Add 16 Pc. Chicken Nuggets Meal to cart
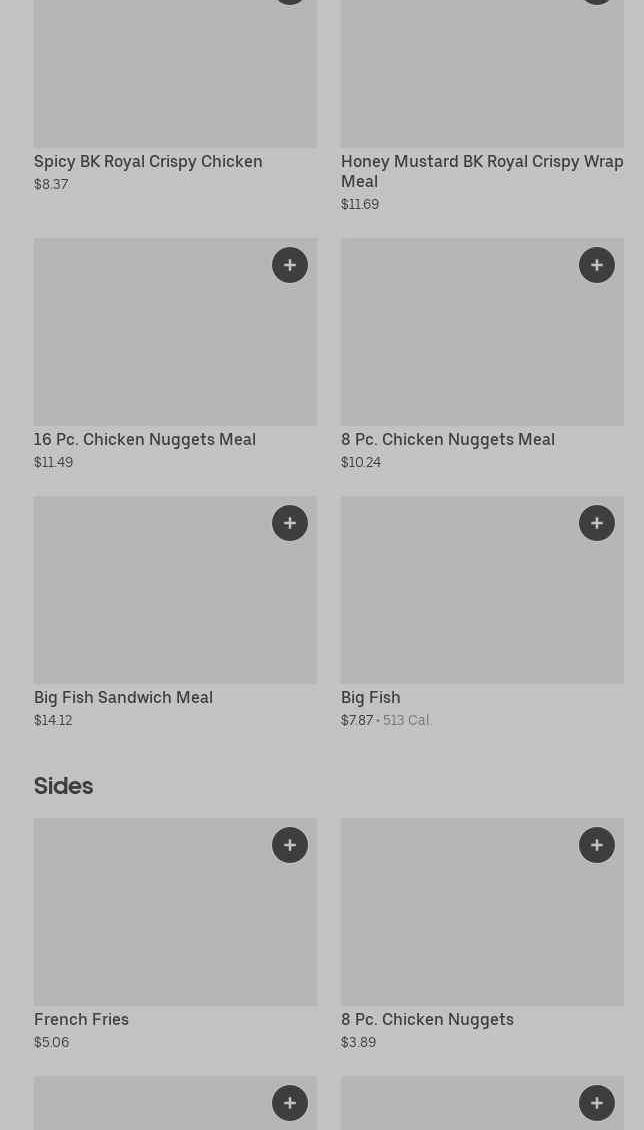 pos(290,265)
